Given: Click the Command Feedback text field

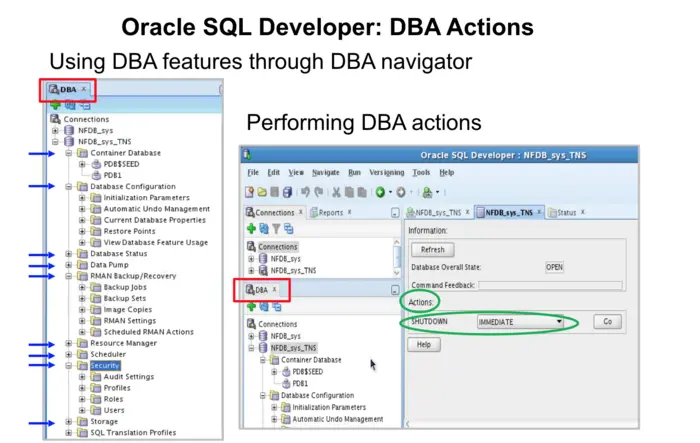Looking at the screenshot, I should tap(550, 285).
